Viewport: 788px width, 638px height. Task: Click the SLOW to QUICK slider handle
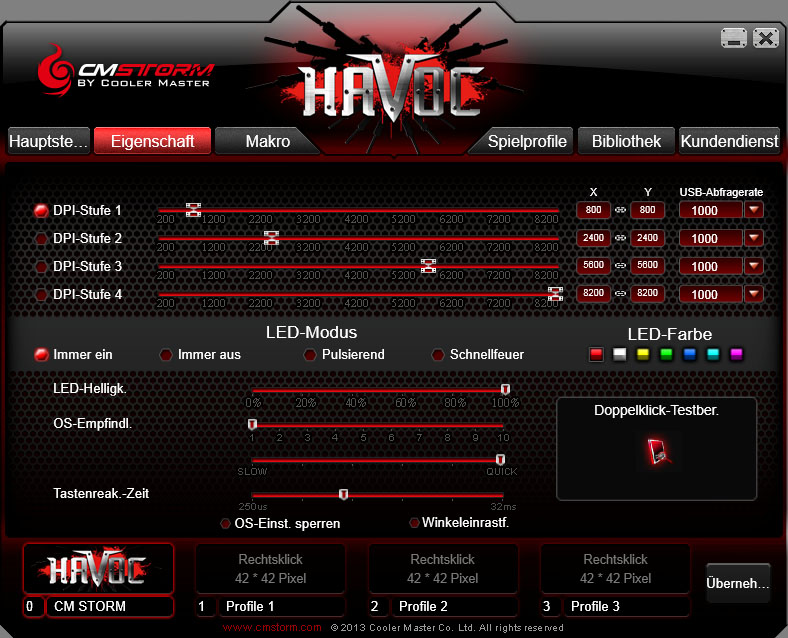coord(501,459)
